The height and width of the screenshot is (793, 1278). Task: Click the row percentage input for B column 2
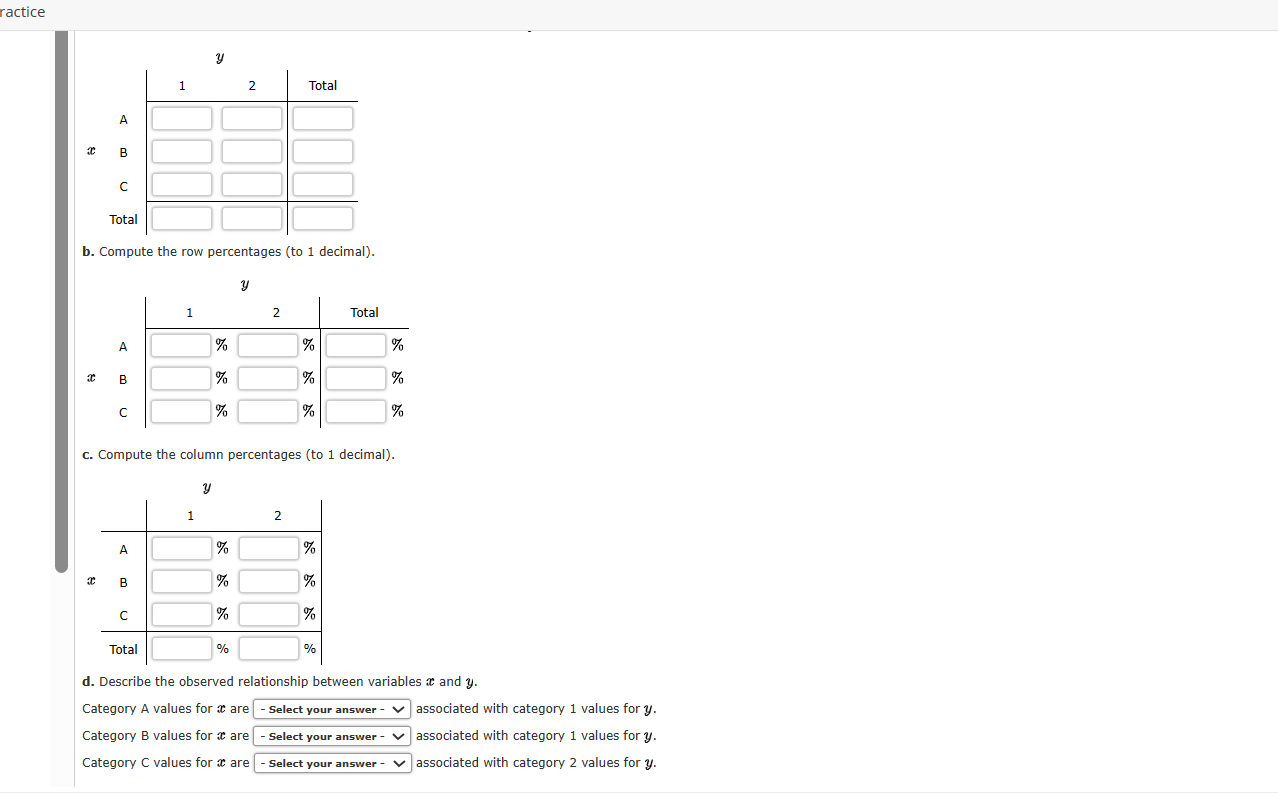pyautogui.click(x=267, y=377)
